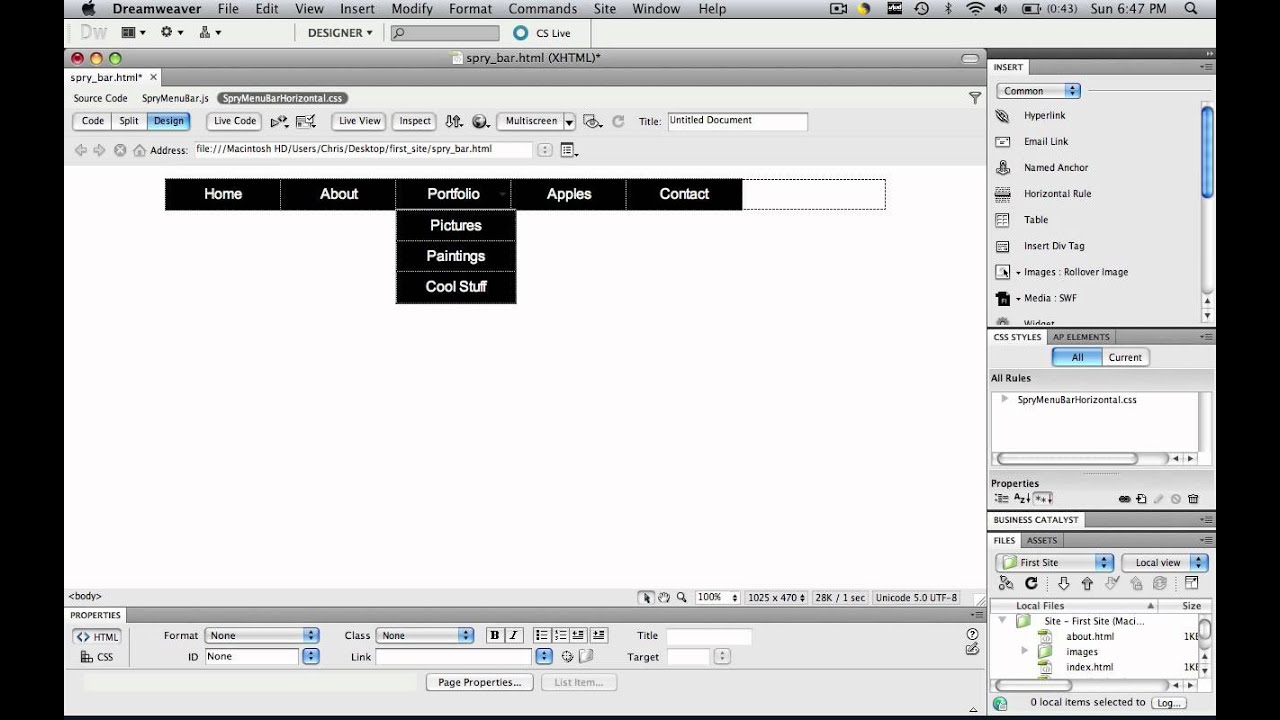1280x720 pixels.
Task: Open the First Site dropdown
Action: click(1054, 563)
